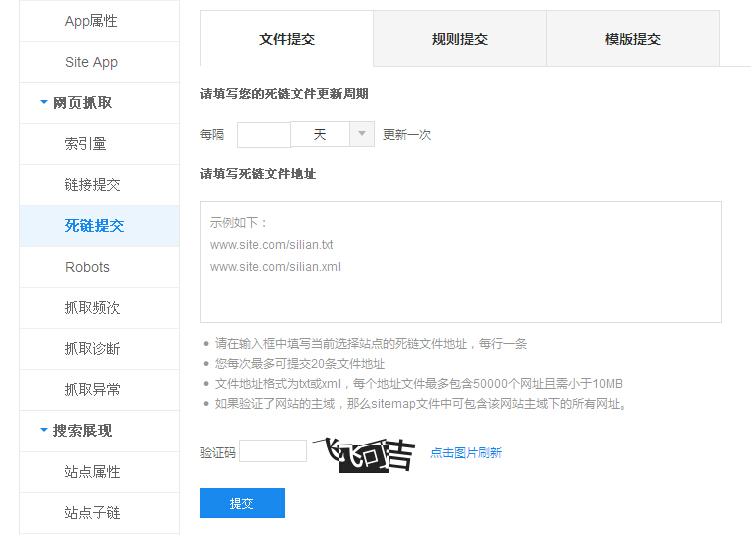The image size is (751, 535).
Task: Open the 天 update-period dropdown
Action: pyautogui.click(x=361, y=134)
